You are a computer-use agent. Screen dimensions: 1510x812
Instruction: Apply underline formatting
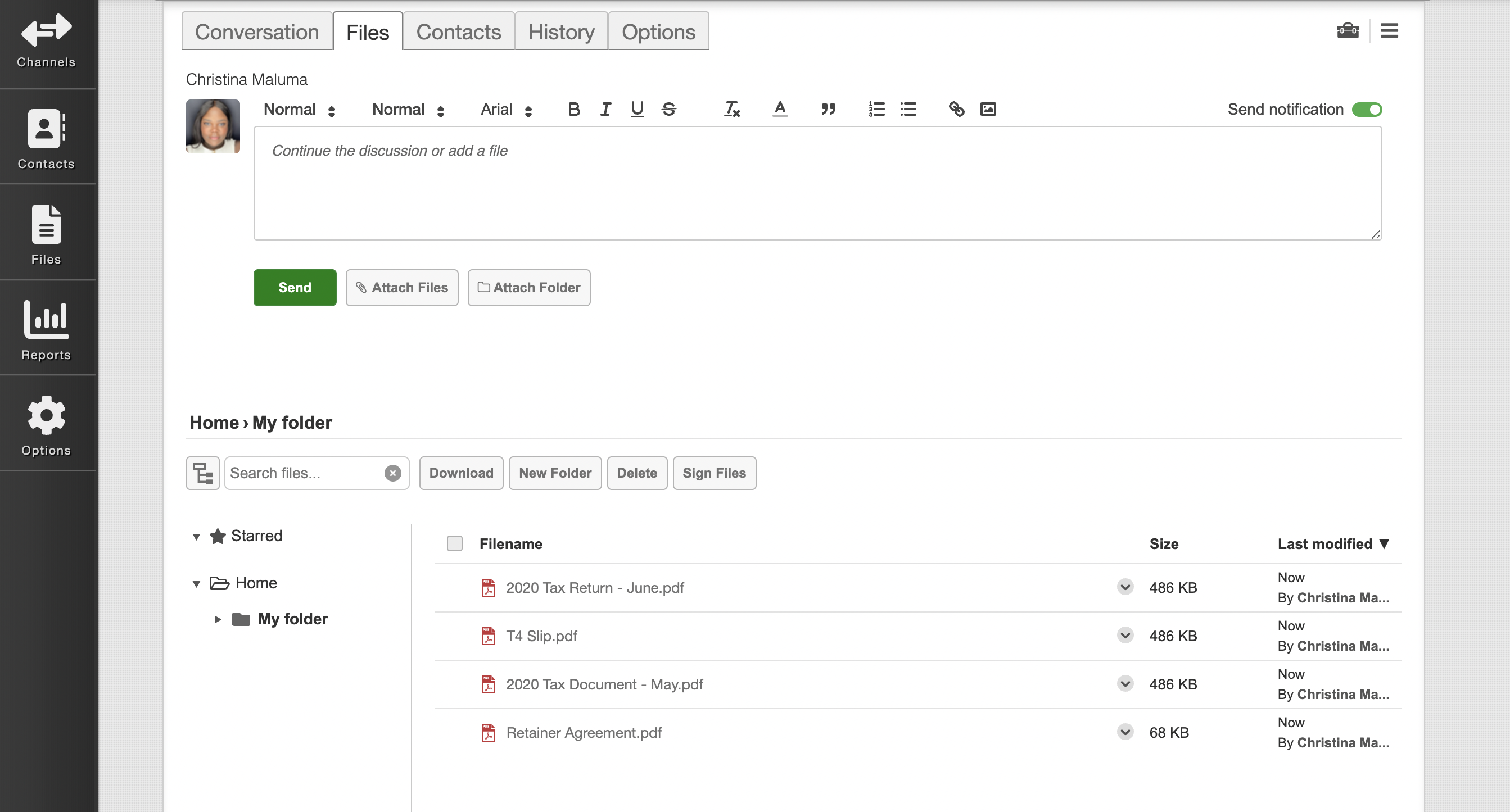point(636,109)
